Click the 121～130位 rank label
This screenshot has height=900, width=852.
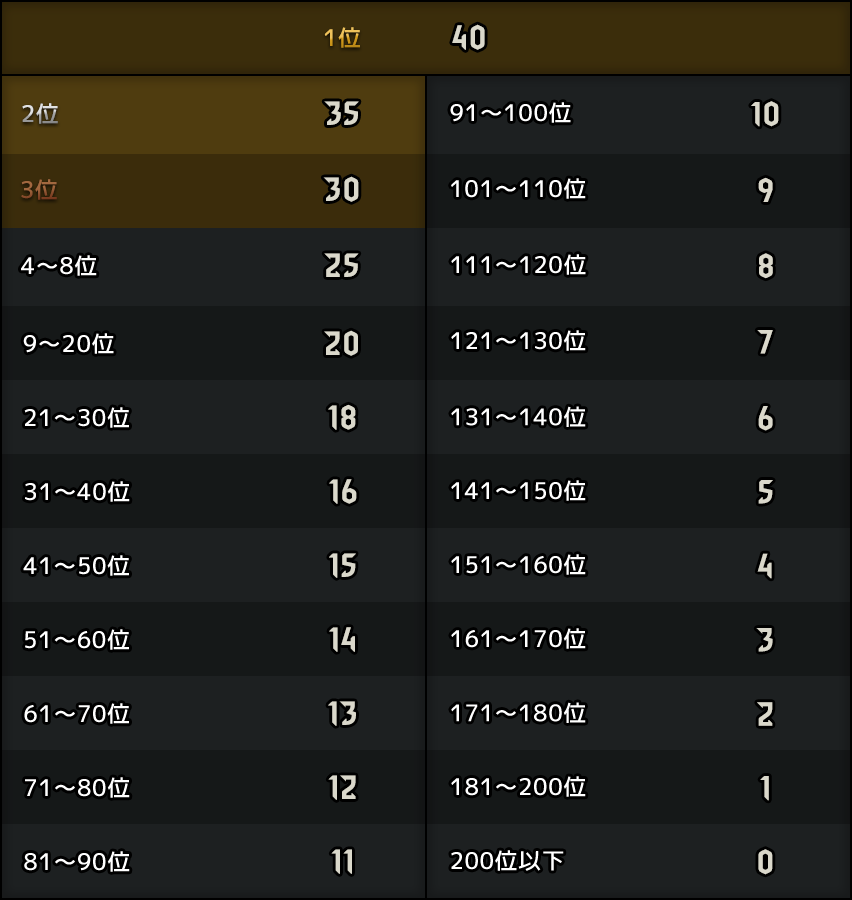click(x=518, y=341)
